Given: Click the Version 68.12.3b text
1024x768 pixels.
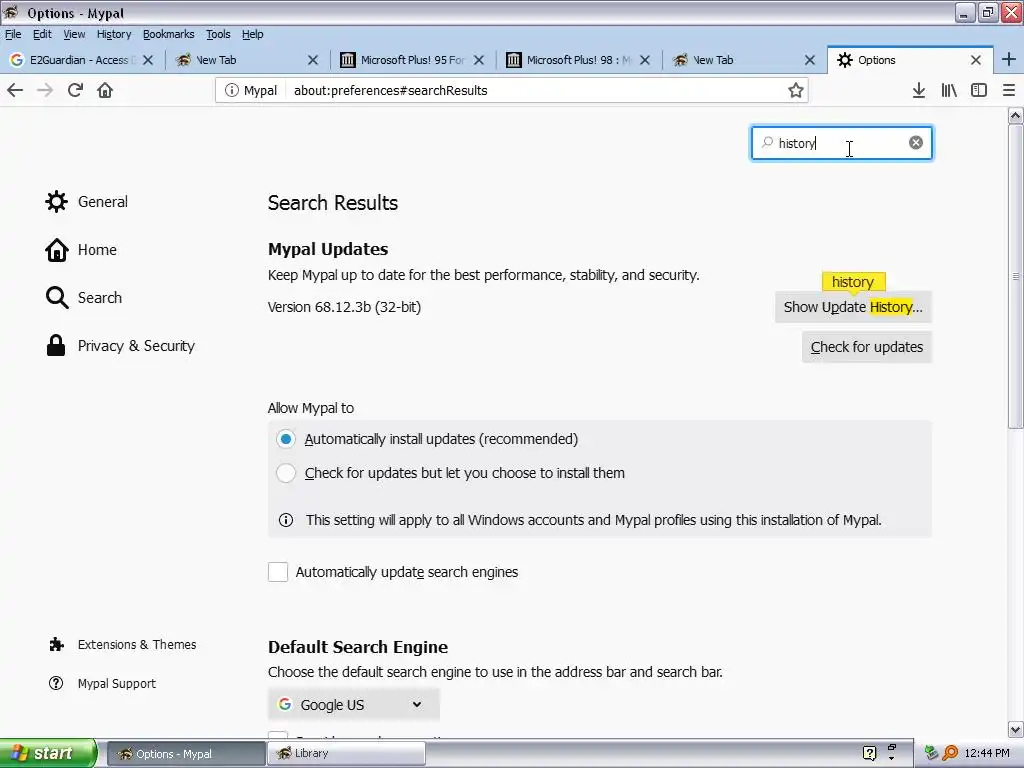Looking at the screenshot, I should click(x=344, y=307).
